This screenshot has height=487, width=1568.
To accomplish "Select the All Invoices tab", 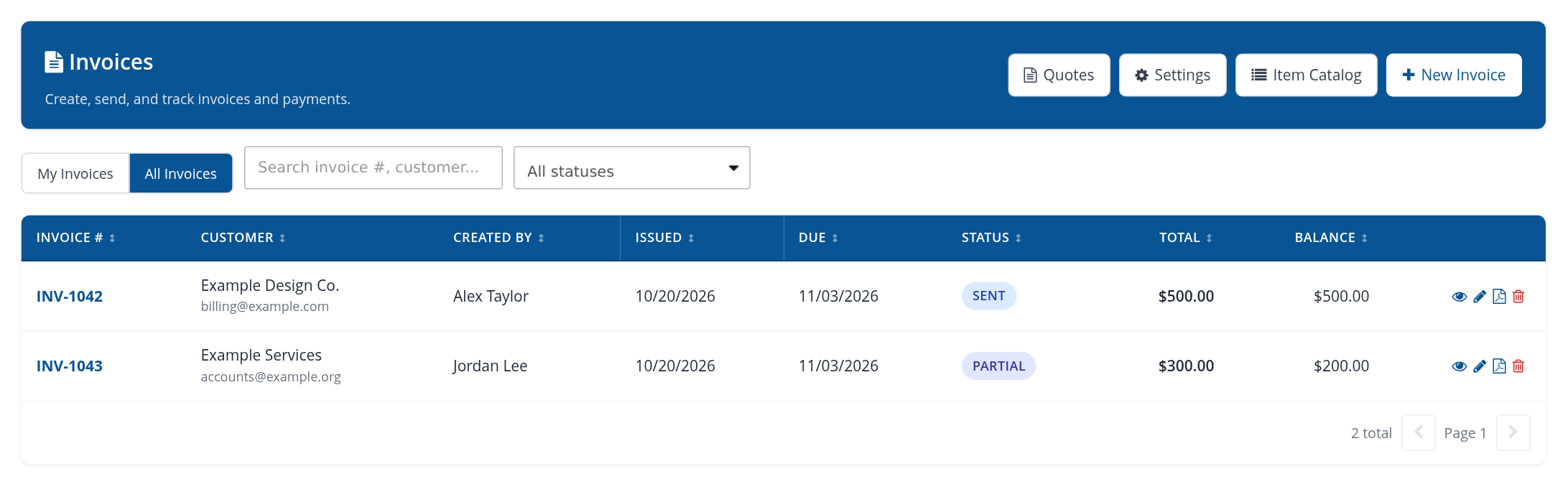I will (181, 174).
